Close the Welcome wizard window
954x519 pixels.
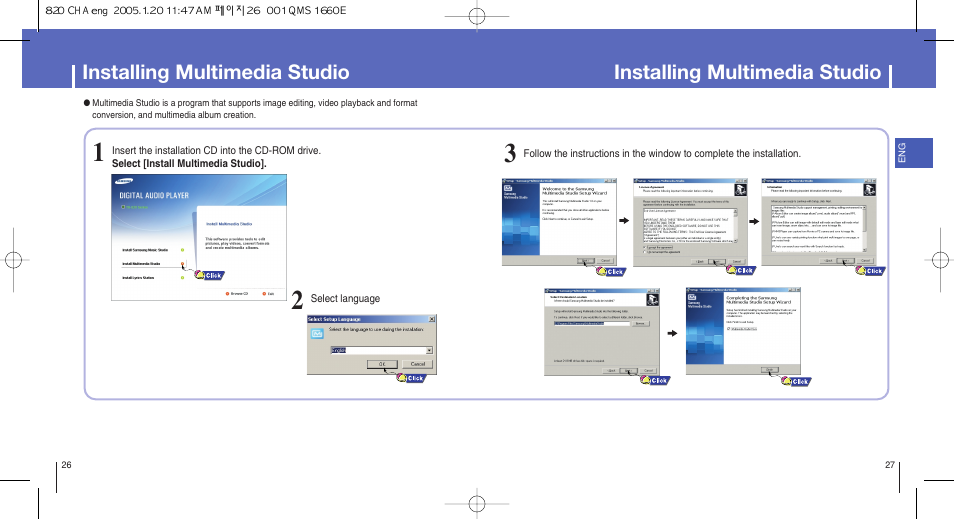coord(614,181)
